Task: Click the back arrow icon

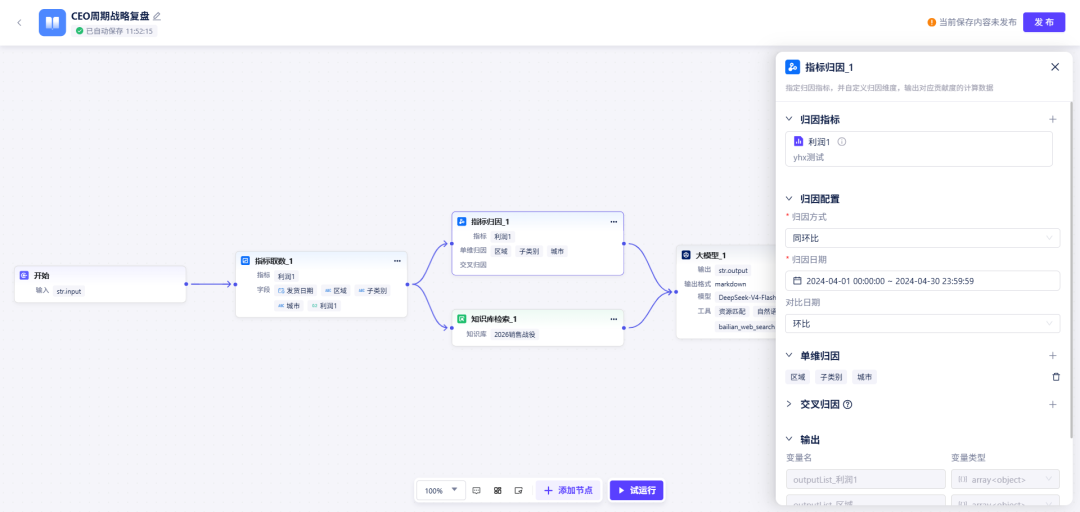Action: [19, 23]
